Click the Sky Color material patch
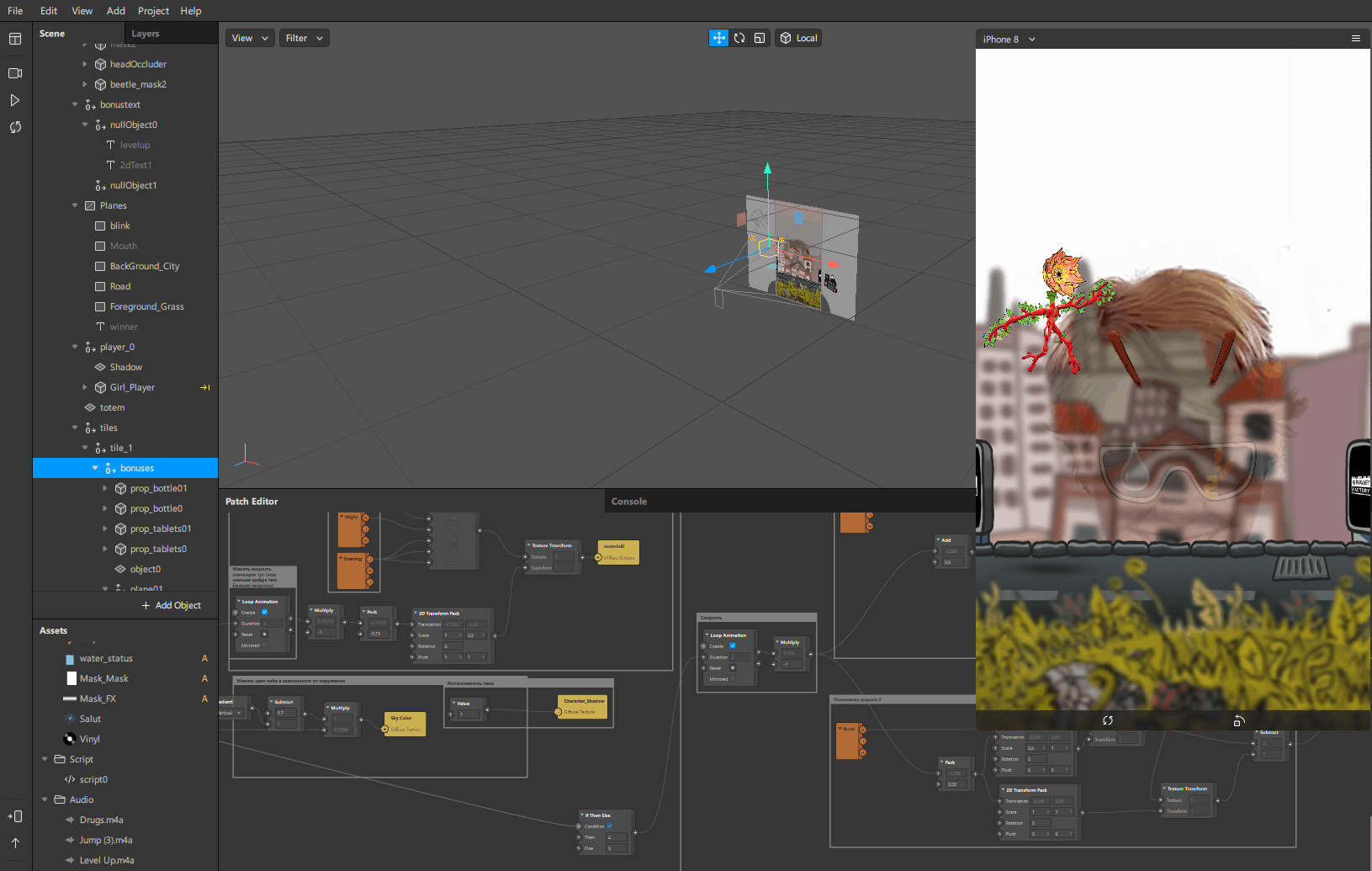 point(405,724)
